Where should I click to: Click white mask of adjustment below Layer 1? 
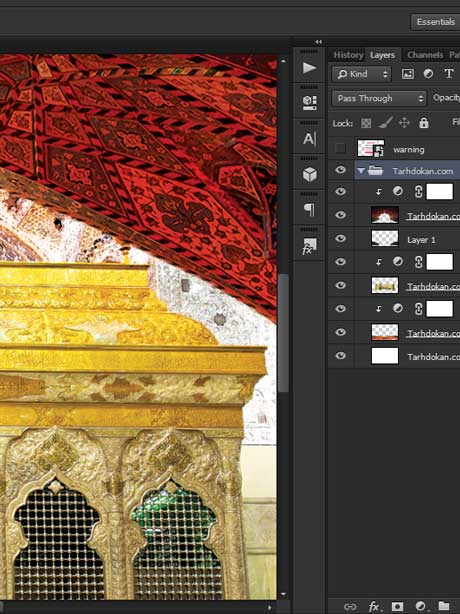(440, 262)
